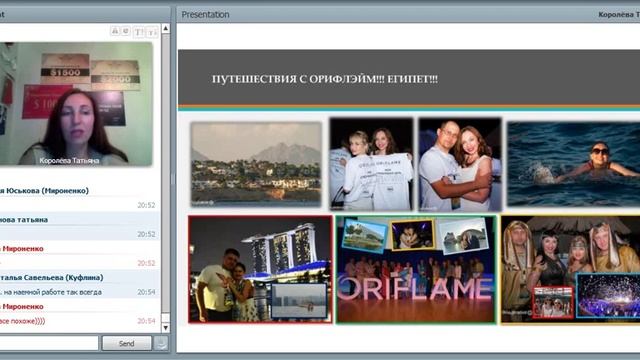Viewport: 640px width, 360px height.
Task: Click the Marina Bay Sands couple photo
Action: coord(260,269)
